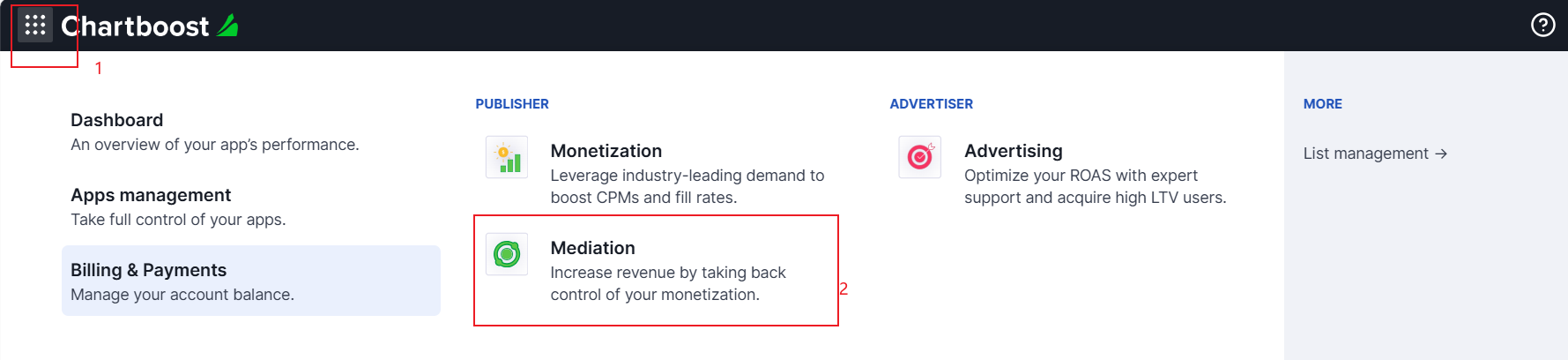This screenshot has width=1568, height=360.
Task: Click the arrow beside List management
Action: pos(1441,154)
